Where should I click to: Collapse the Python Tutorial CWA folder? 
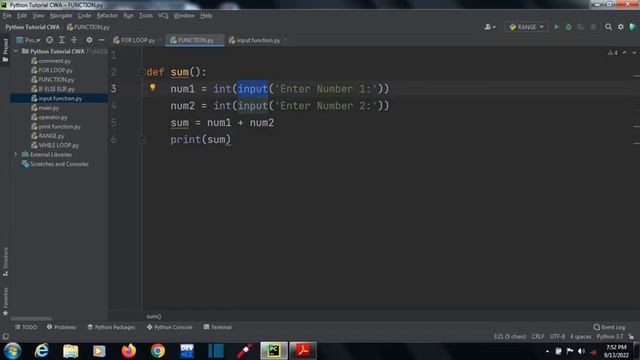pyautogui.click(x=16, y=51)
